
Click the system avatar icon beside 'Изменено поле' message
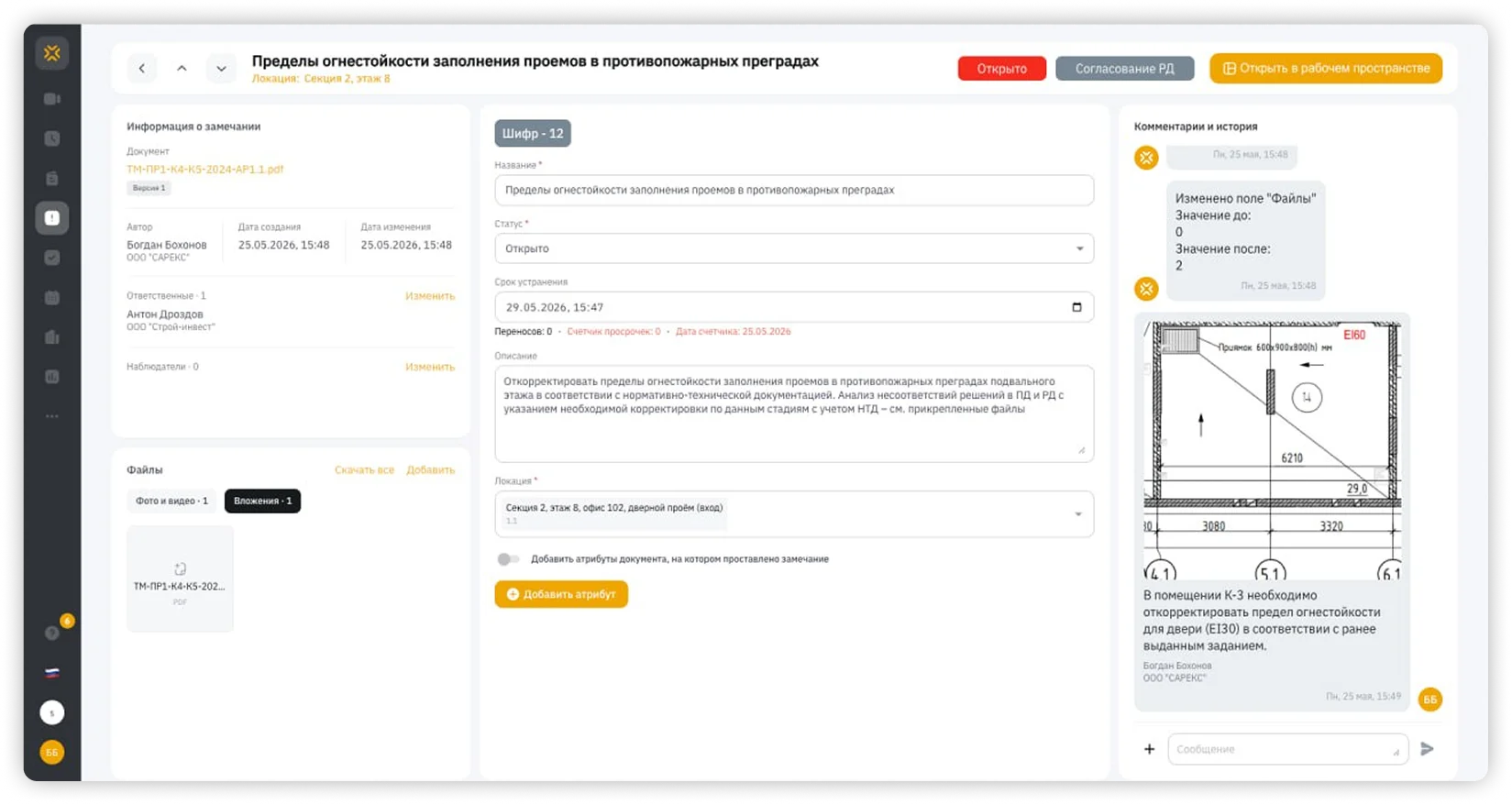(1146, 289)
